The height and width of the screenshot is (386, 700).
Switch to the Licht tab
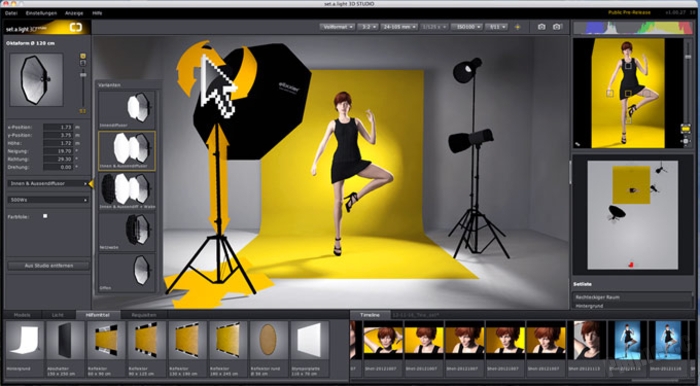click(x=58, y=315)
